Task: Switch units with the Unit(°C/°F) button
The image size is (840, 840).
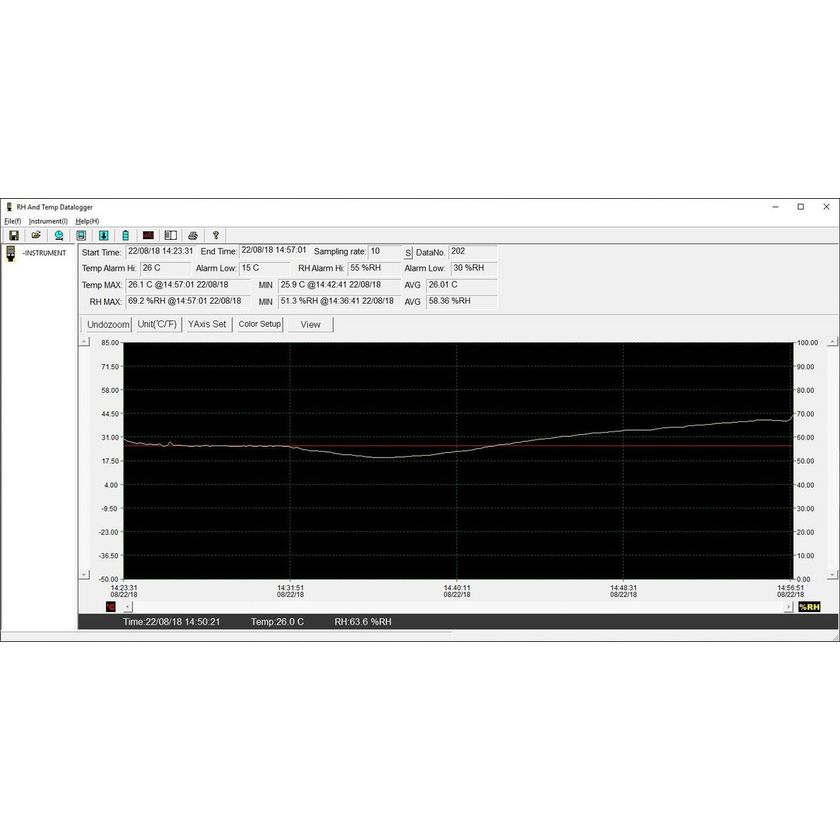Action: point(158,324)
